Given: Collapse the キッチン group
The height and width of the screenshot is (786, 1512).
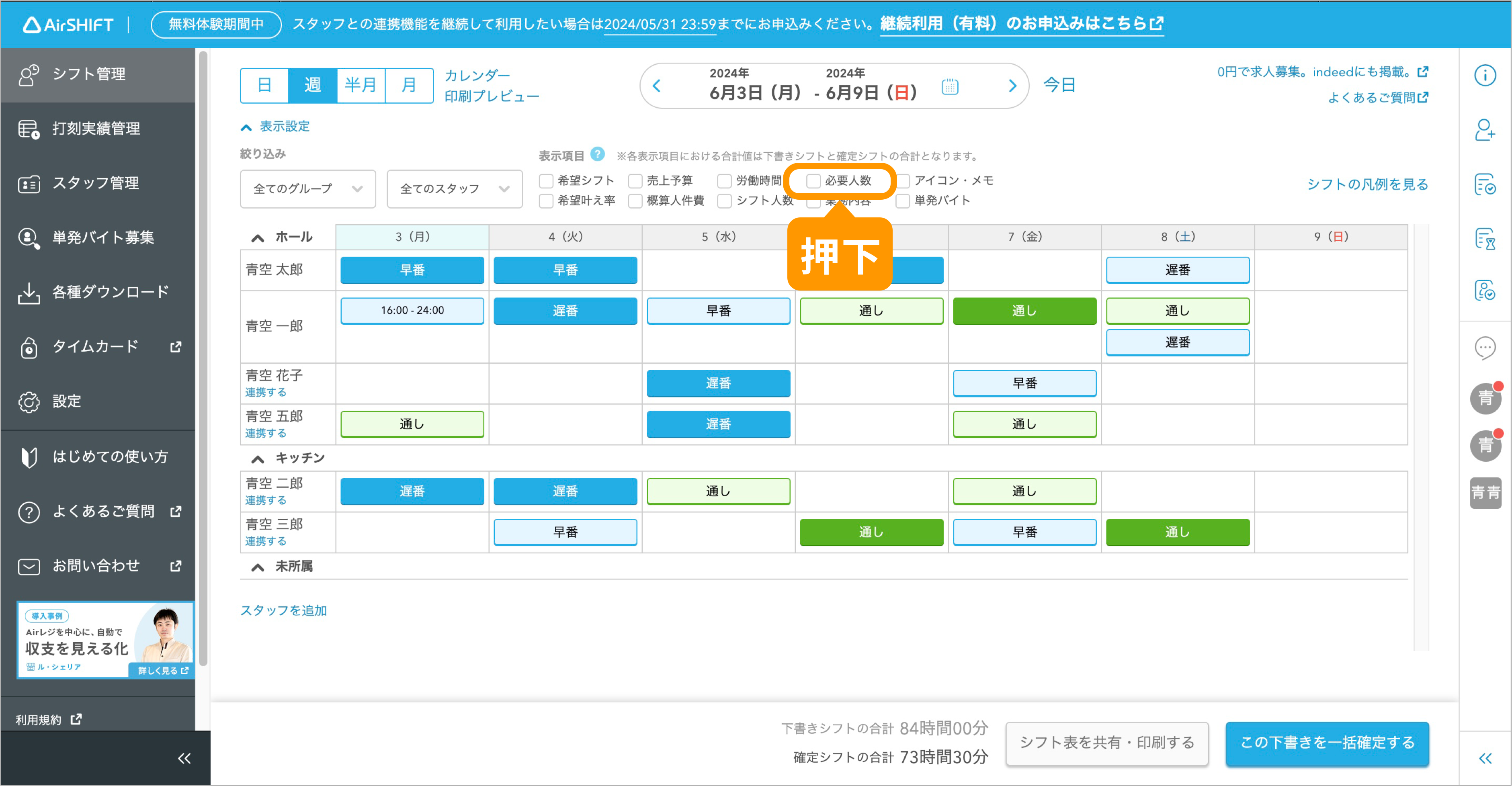Looking at the screenshot, I should click(257, 459).
